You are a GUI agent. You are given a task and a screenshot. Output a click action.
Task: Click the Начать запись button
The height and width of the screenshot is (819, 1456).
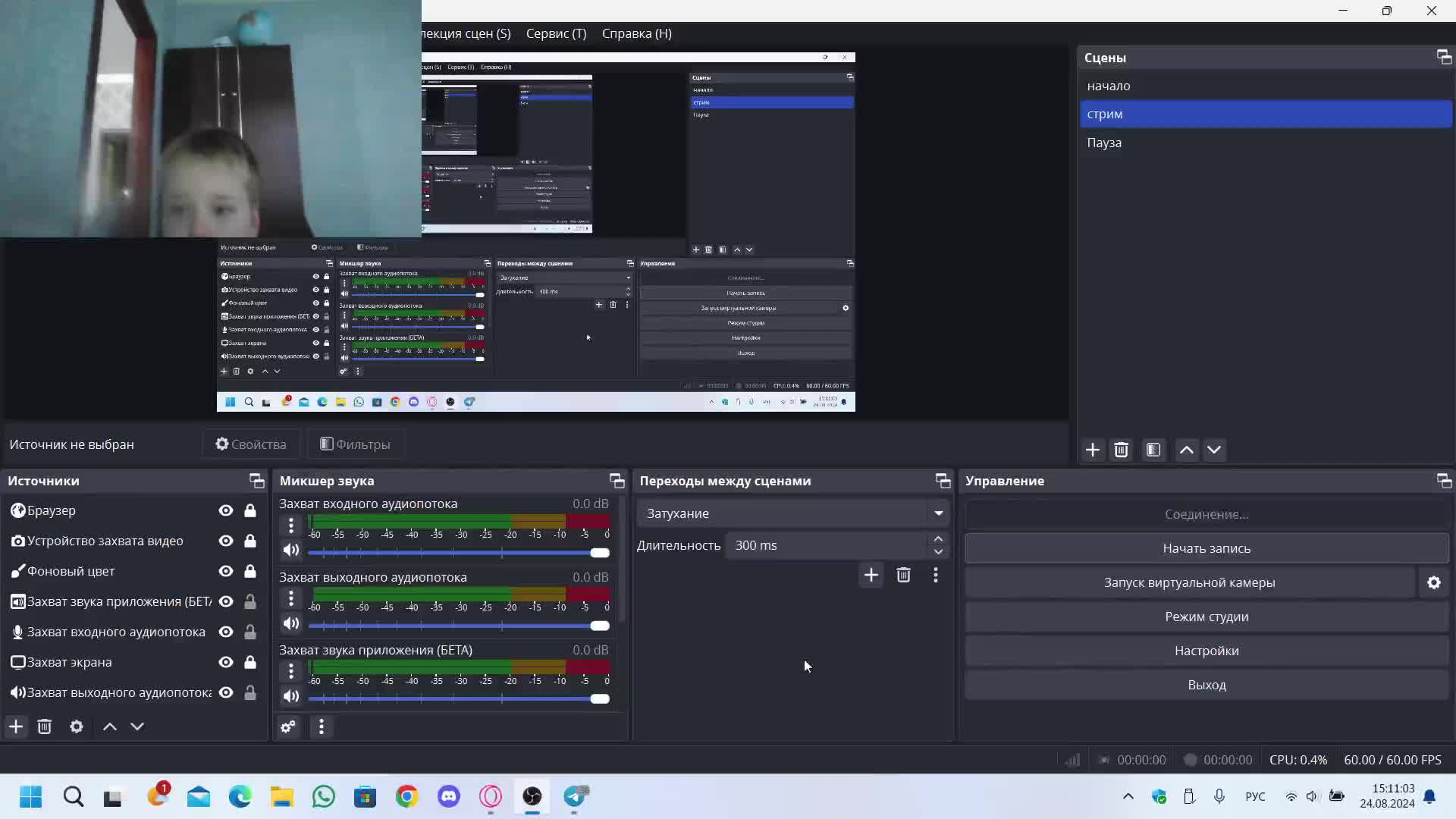(x=1206, y=548)
